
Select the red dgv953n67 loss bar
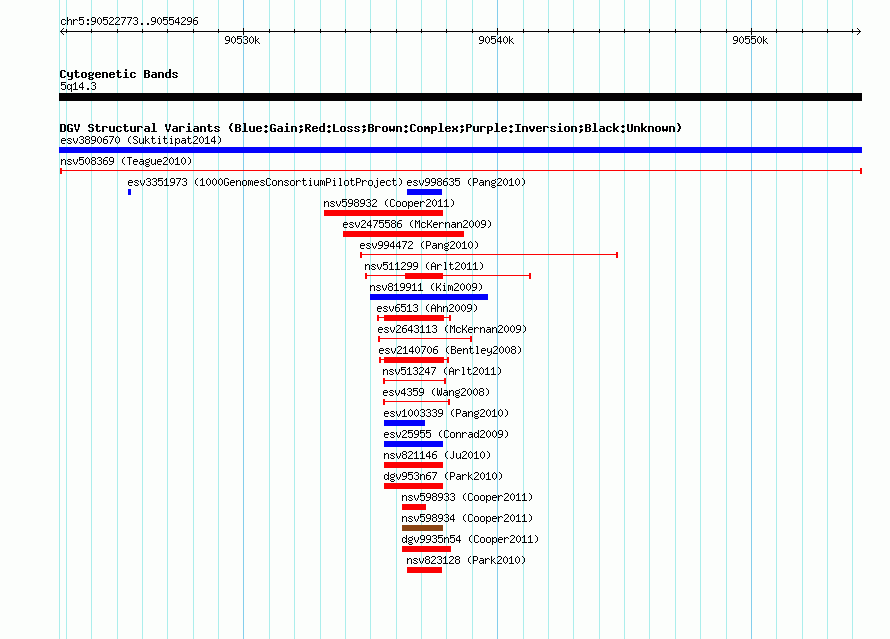coord(413,486)
